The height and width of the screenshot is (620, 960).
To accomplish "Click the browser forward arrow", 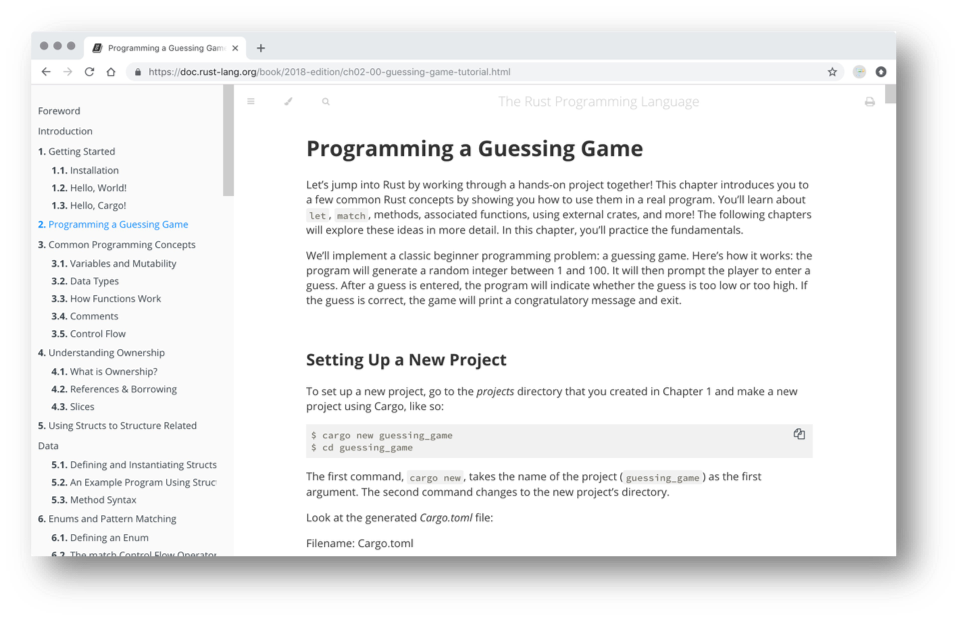I will [67, 72].
